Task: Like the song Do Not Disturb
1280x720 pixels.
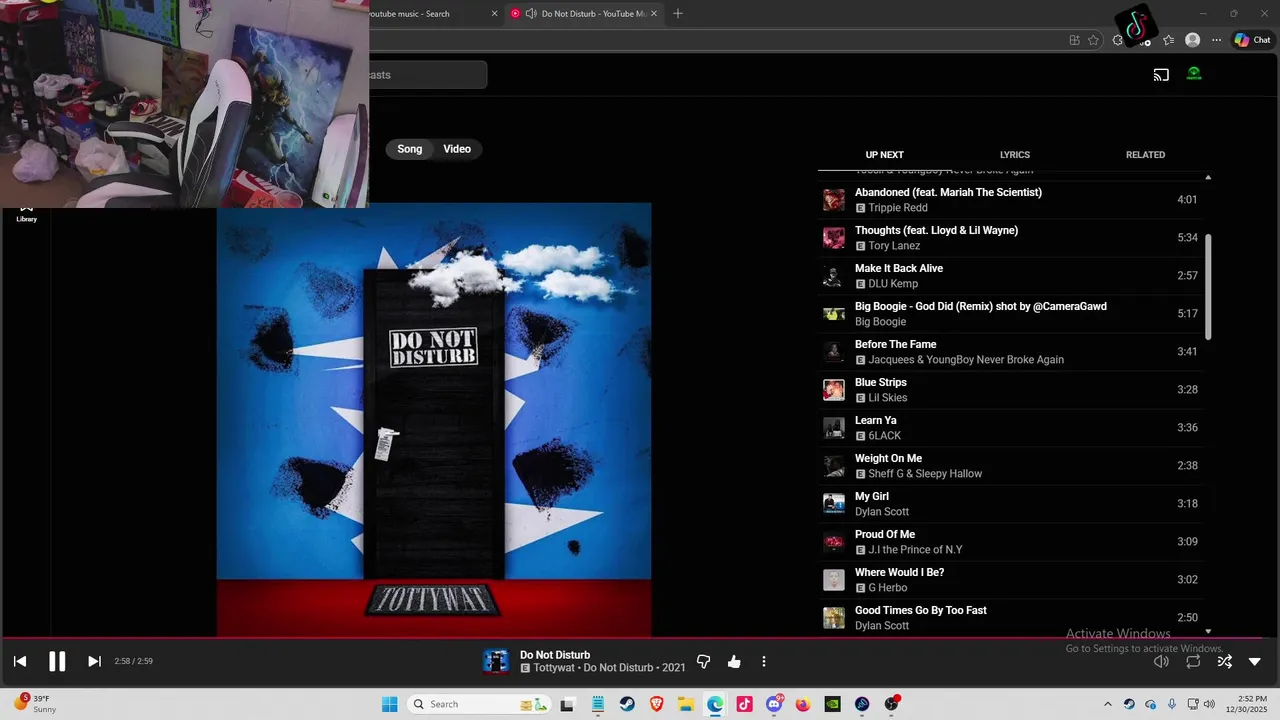Action: [x=734, y=661]
